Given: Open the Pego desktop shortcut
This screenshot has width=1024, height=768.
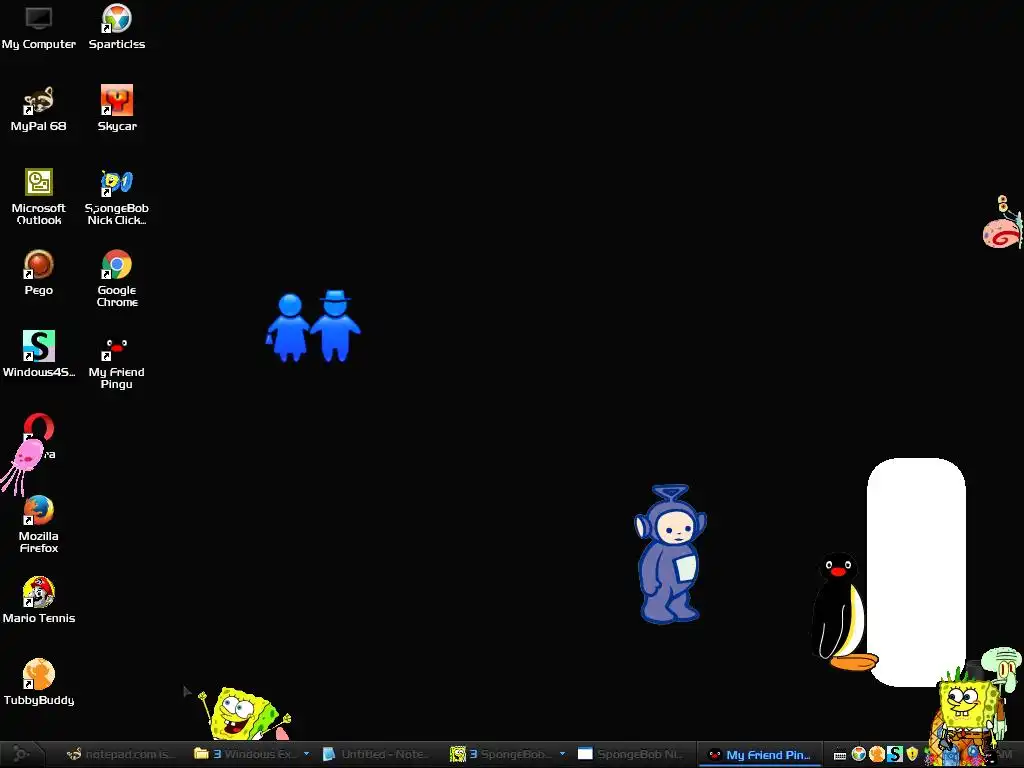Looking at the screenshot, I should click(x=39, y=273).
